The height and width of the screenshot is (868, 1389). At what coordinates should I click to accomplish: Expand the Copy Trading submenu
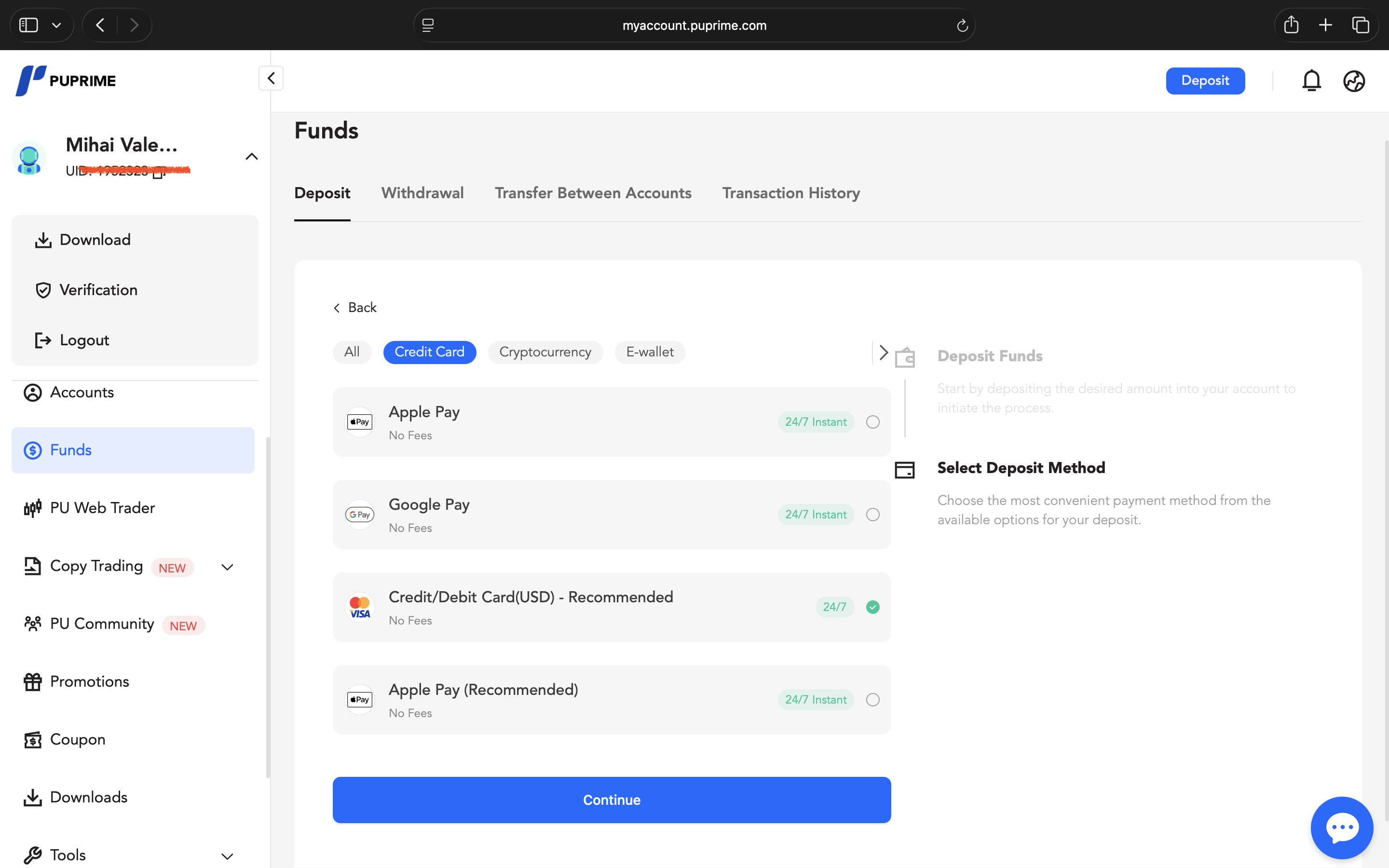[227, 567]
